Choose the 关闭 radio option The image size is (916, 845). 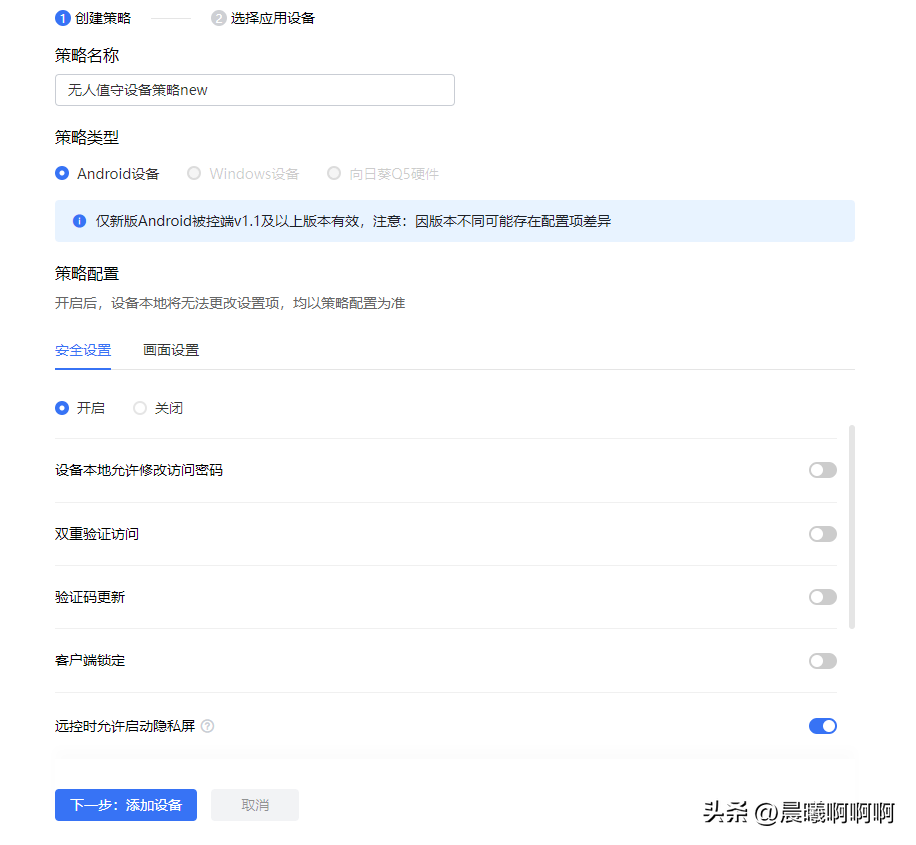(x=139, y=407)
